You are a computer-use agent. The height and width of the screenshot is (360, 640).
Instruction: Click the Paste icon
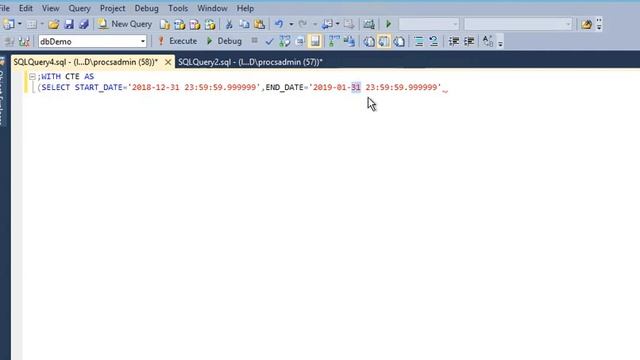click(x=259, y=24)
